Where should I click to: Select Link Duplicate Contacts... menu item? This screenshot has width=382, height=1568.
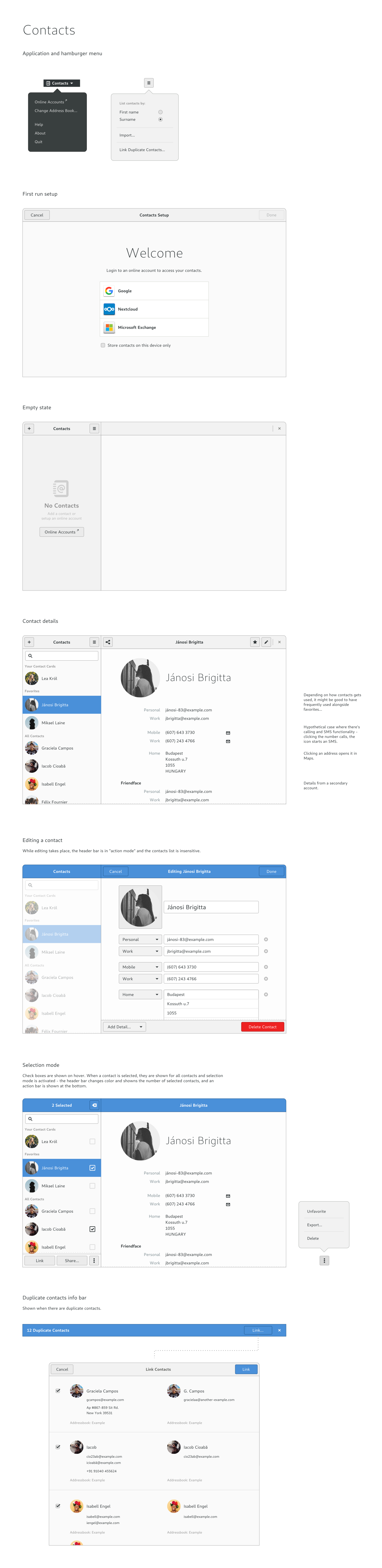(142, 150)
